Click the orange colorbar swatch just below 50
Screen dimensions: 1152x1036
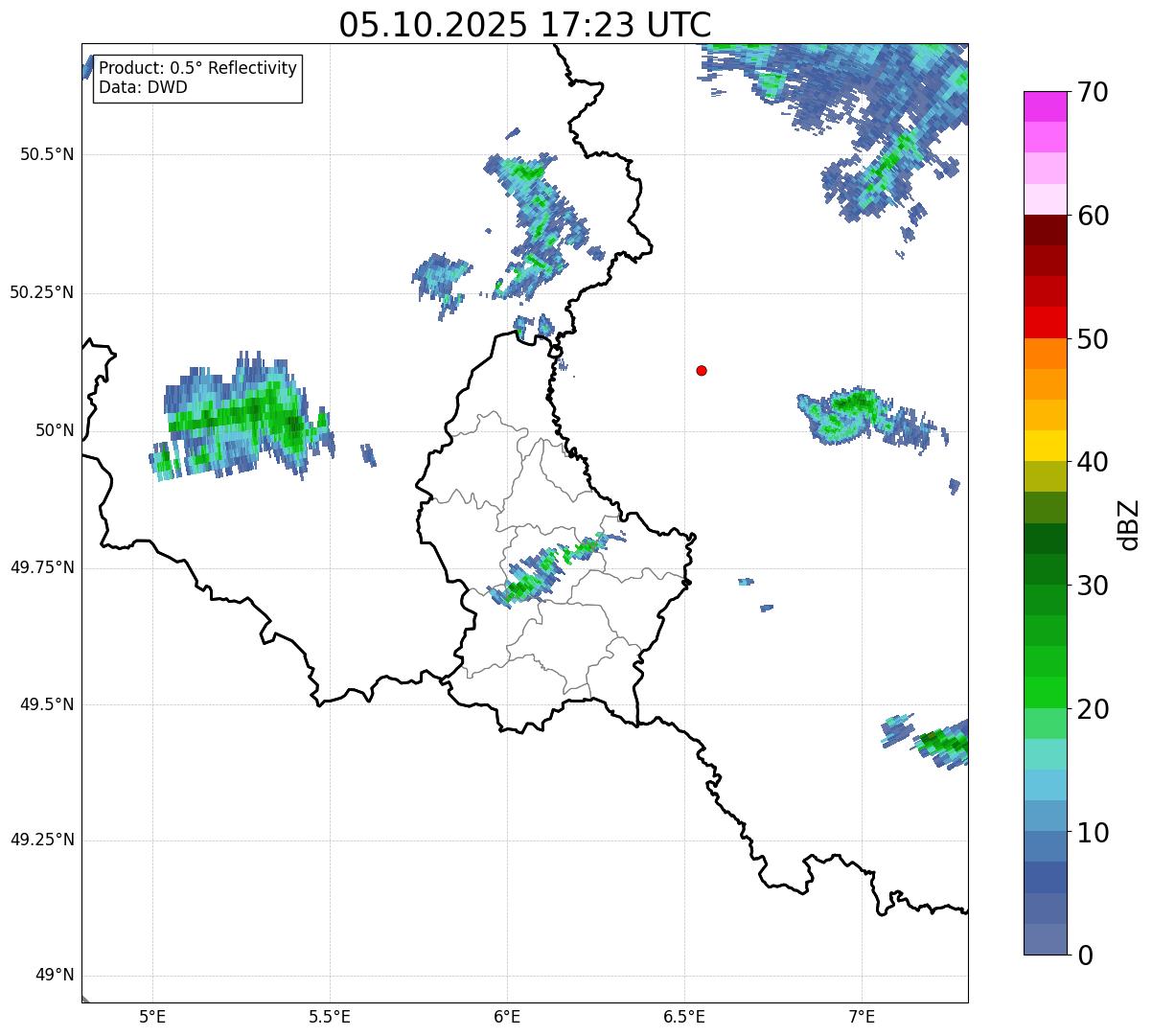1045,354
